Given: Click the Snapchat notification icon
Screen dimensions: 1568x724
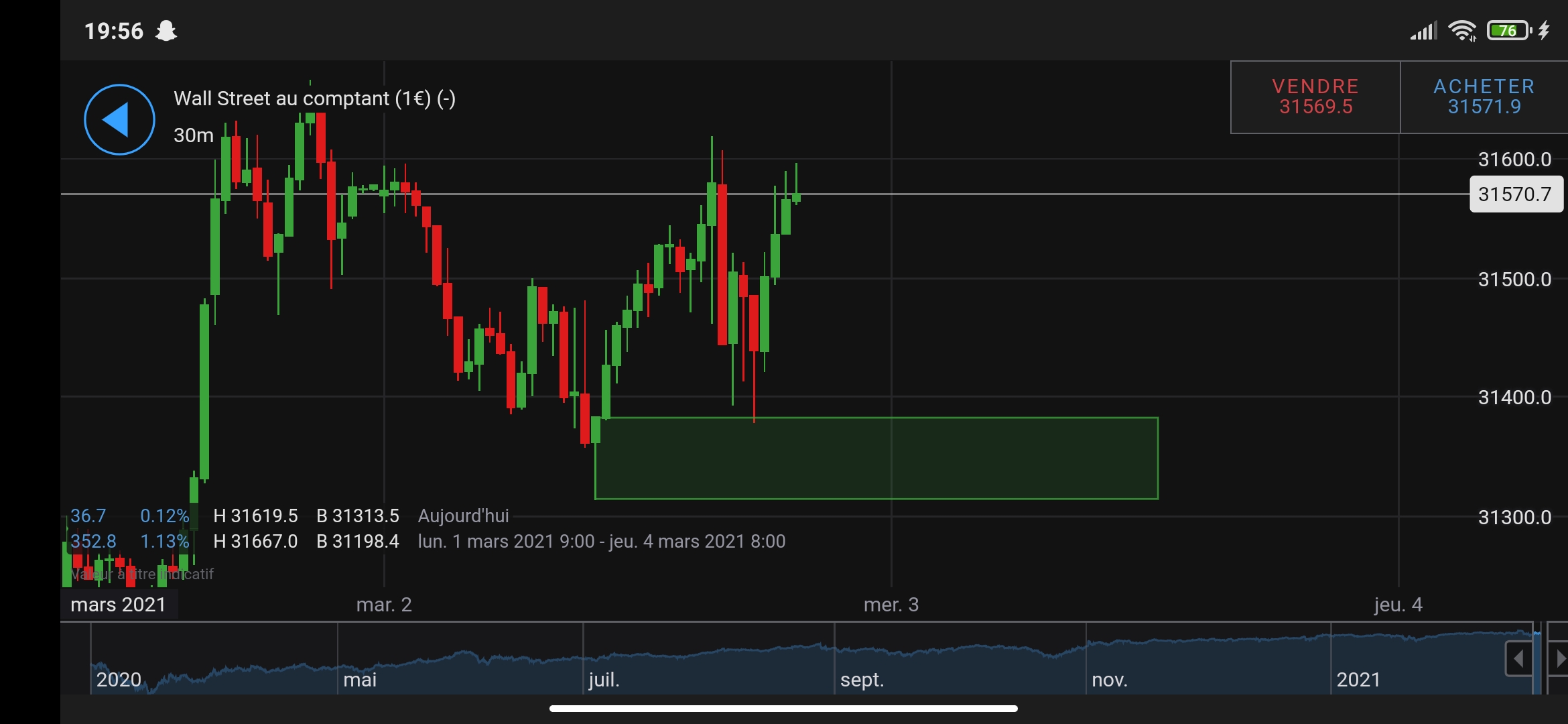Looking at the screenshot, I should point(166,31).
